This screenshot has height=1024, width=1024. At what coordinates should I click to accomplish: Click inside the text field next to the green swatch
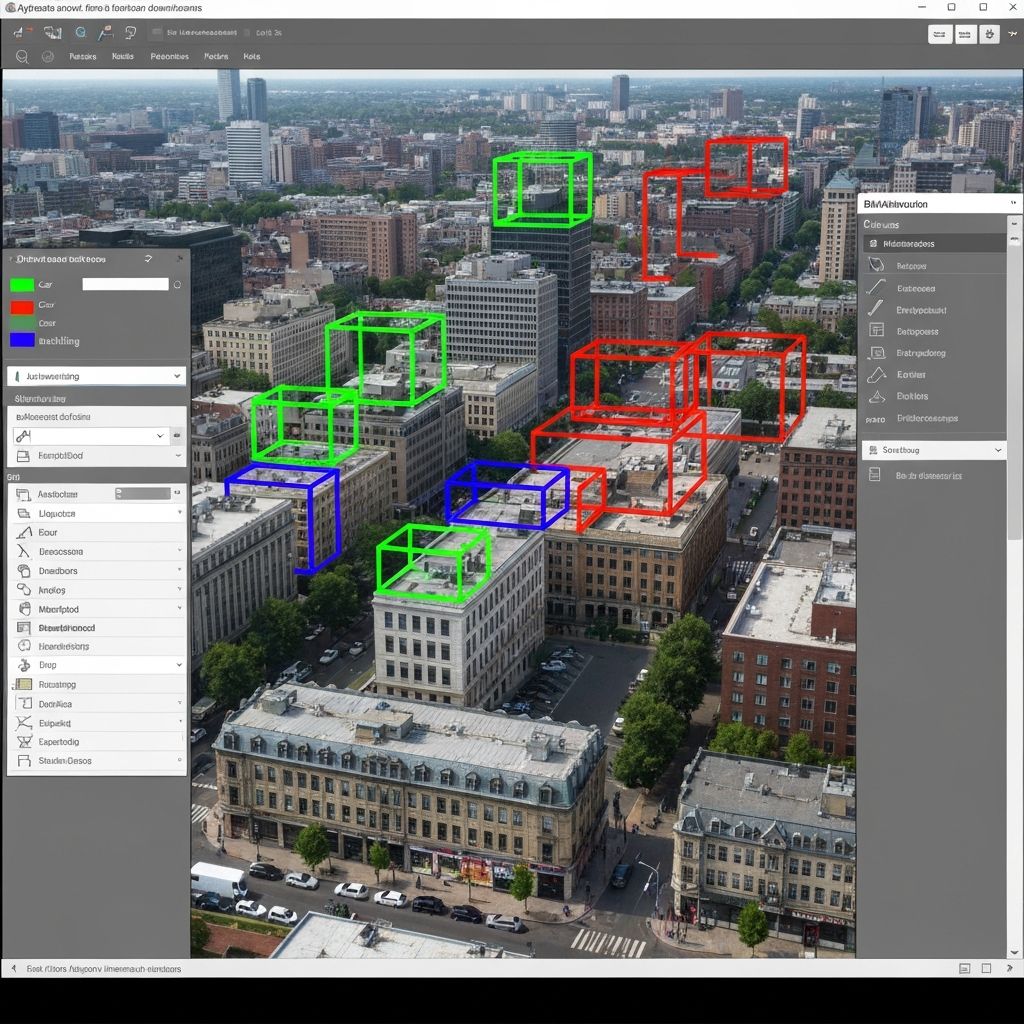[x=124, y=285]
